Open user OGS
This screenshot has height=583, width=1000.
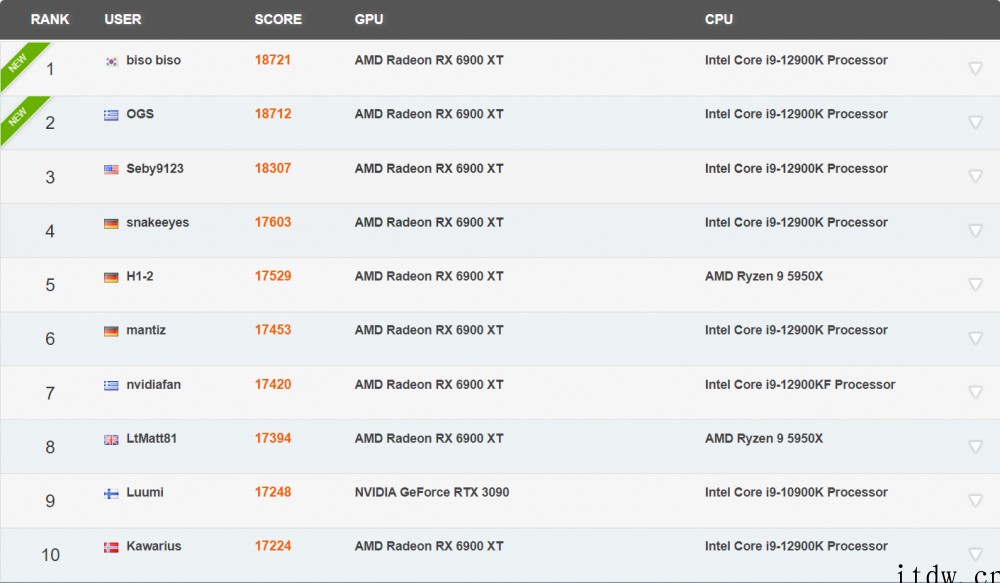(x=140, y=114)
